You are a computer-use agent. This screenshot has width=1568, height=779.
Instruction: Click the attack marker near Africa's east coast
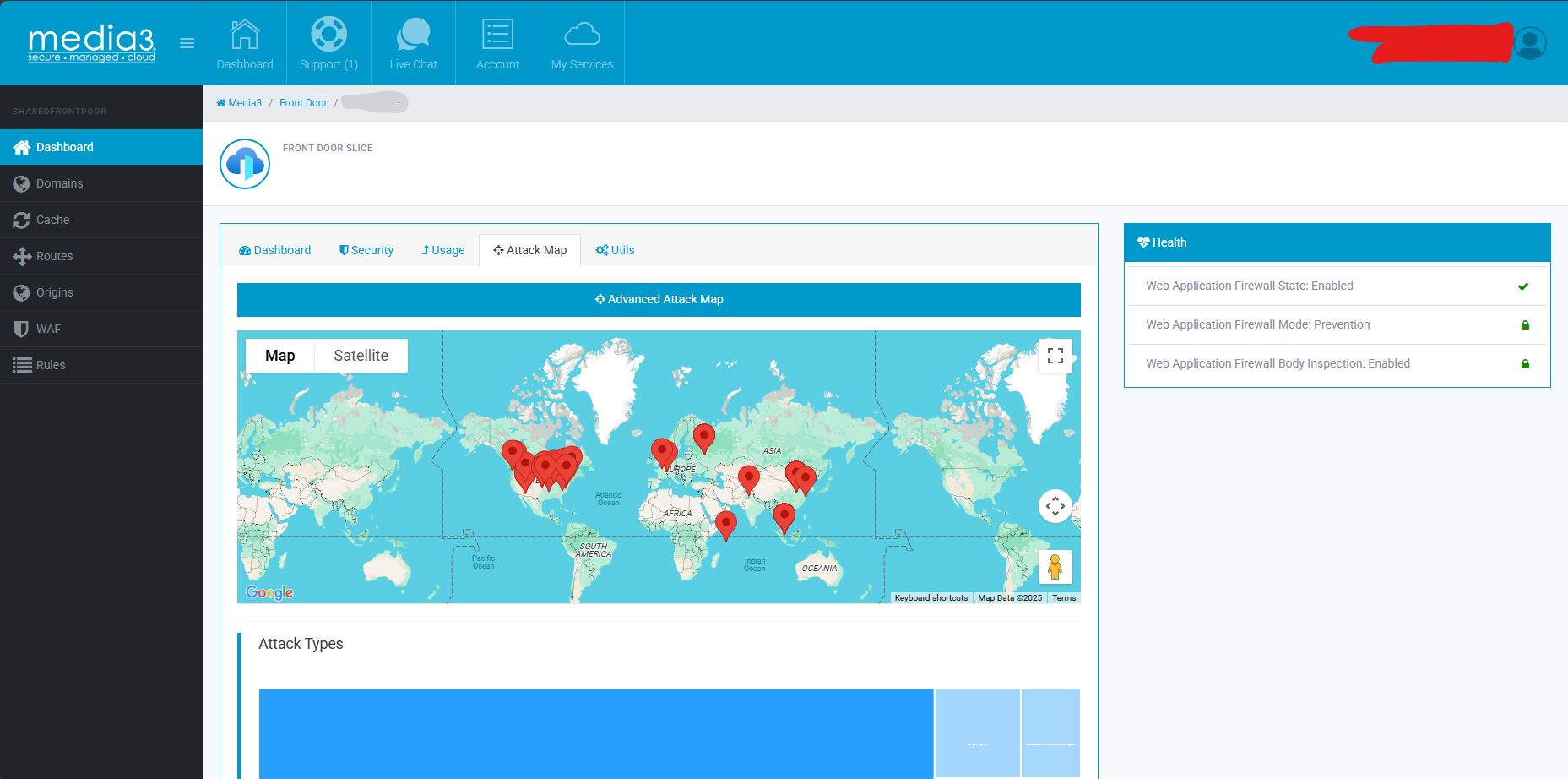[726, 525]
